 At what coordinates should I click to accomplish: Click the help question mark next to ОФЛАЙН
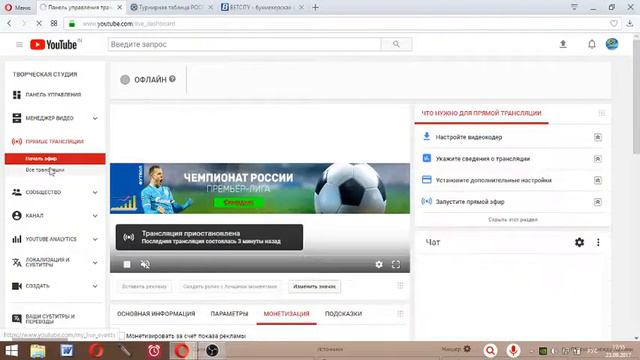pyautogui.click(x=172, y=79)
